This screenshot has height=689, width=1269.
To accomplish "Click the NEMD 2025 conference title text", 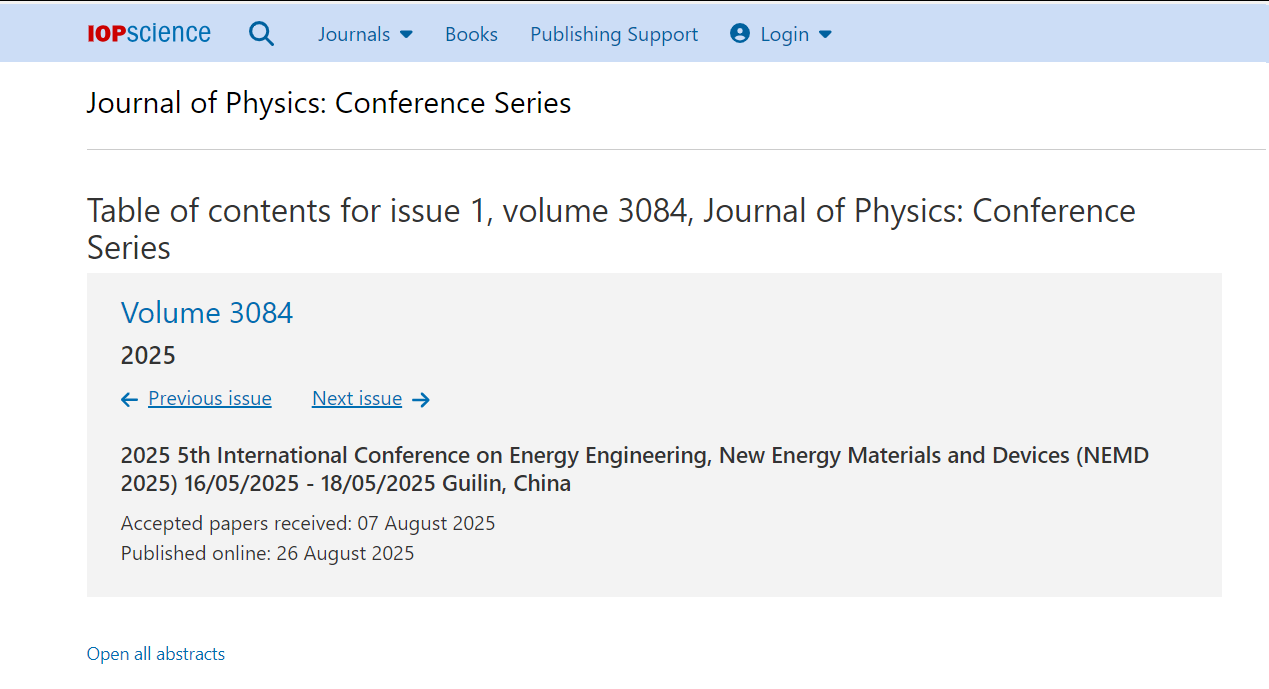I will tap(634, 469).
